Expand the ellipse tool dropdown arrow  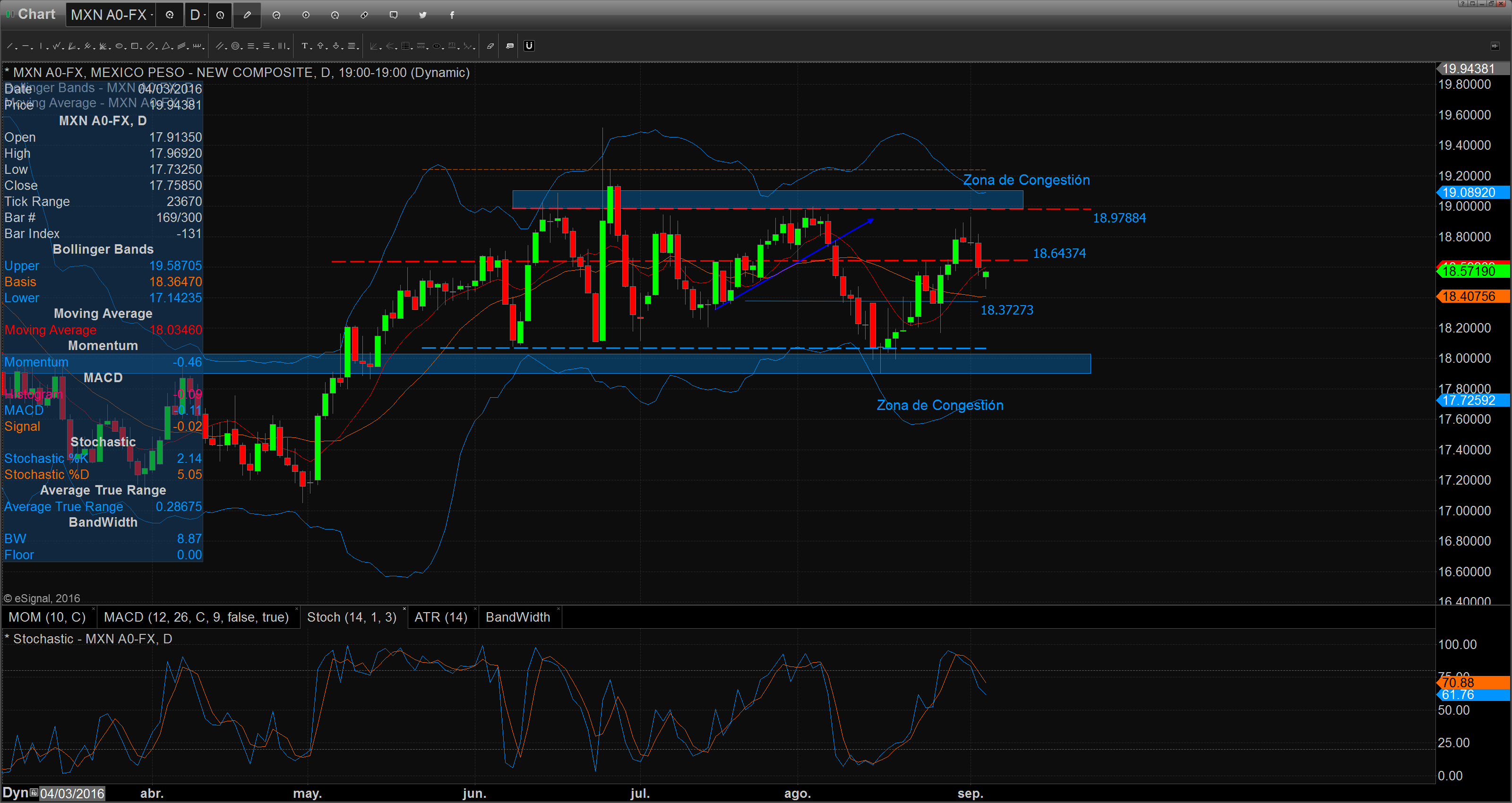pyautogui.click(x=126, y=49)
